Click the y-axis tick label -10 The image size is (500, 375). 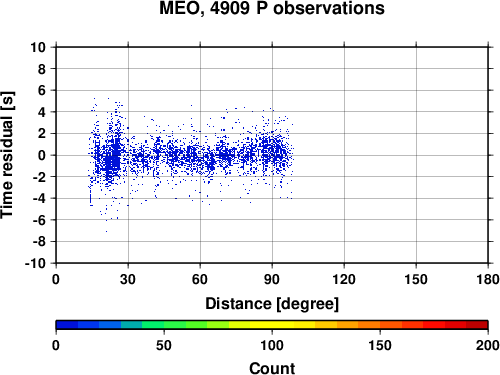(x=35, y=263)
